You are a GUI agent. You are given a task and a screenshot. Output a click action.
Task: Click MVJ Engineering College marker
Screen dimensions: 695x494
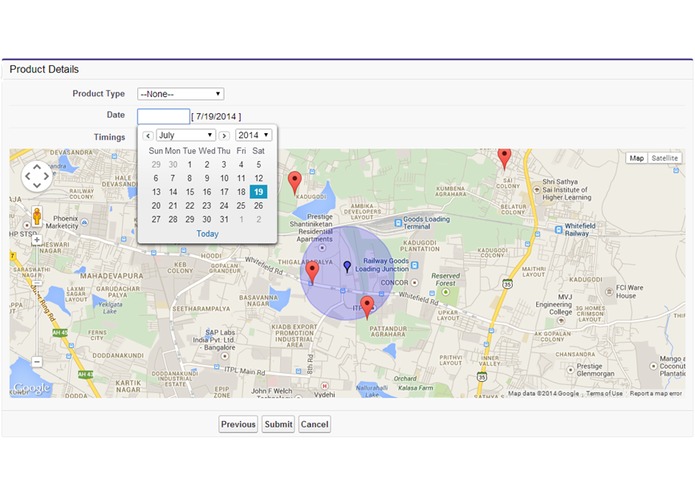pyautogui.click(x=561, y=319)
